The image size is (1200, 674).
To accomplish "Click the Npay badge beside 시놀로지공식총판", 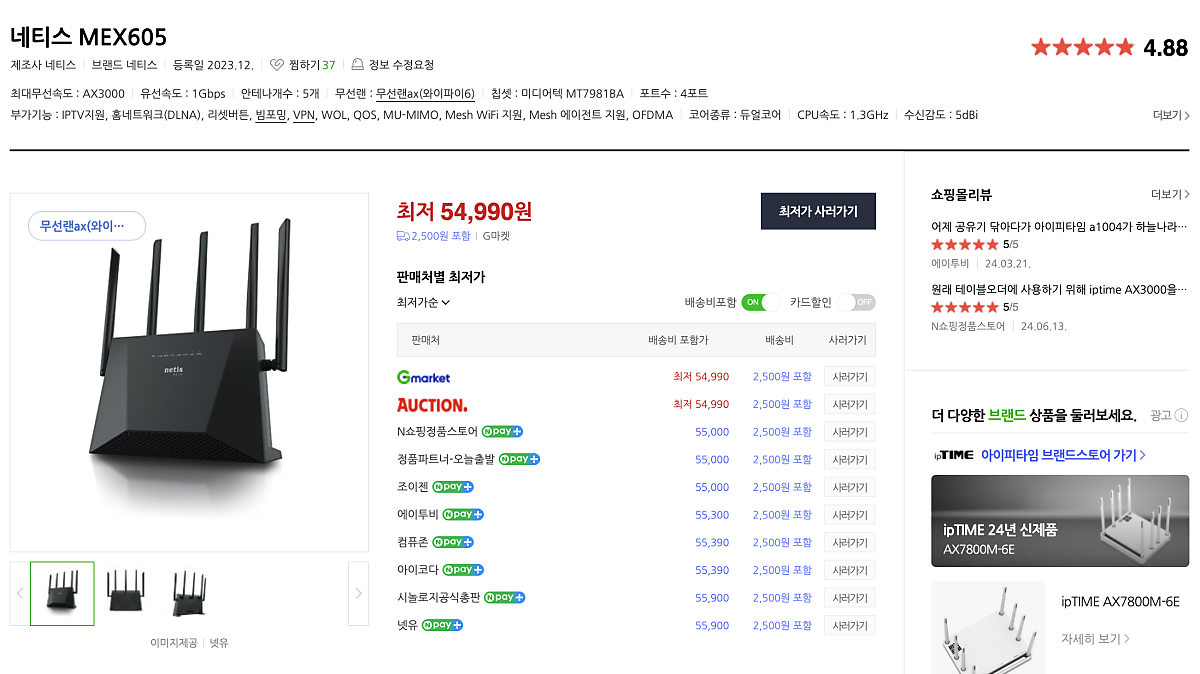I will [505, 597].
